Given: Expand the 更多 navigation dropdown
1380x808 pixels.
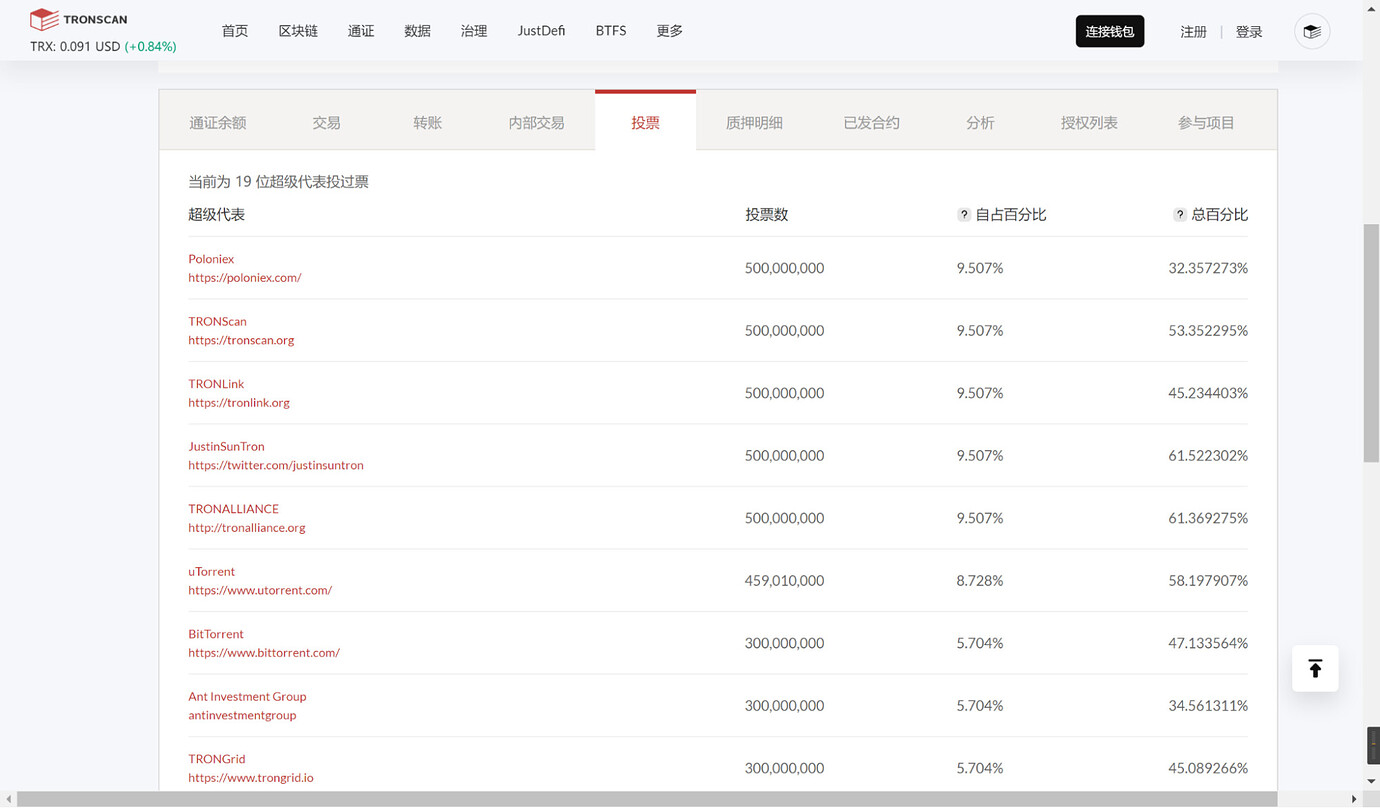Looking at the screenshot, I should click(669, 30).
